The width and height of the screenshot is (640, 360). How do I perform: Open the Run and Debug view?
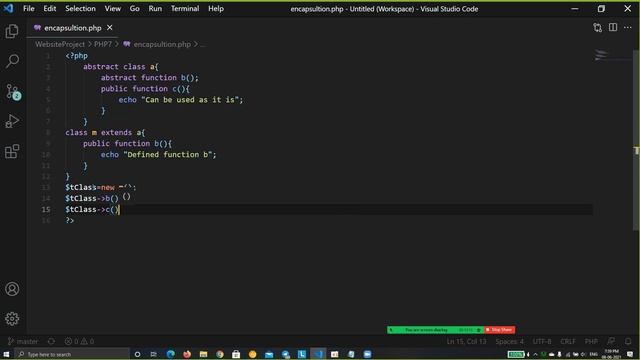(x=12, y=121)
